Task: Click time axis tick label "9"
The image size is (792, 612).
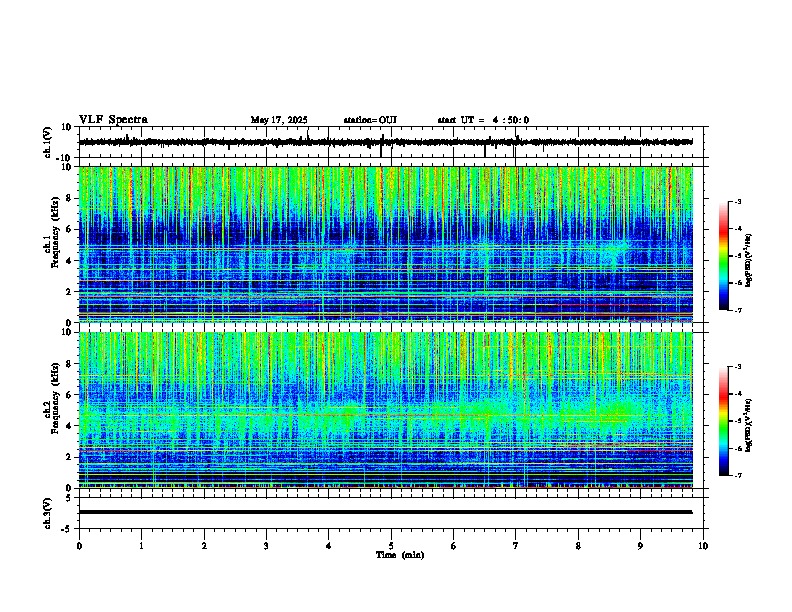Action: 640,546
